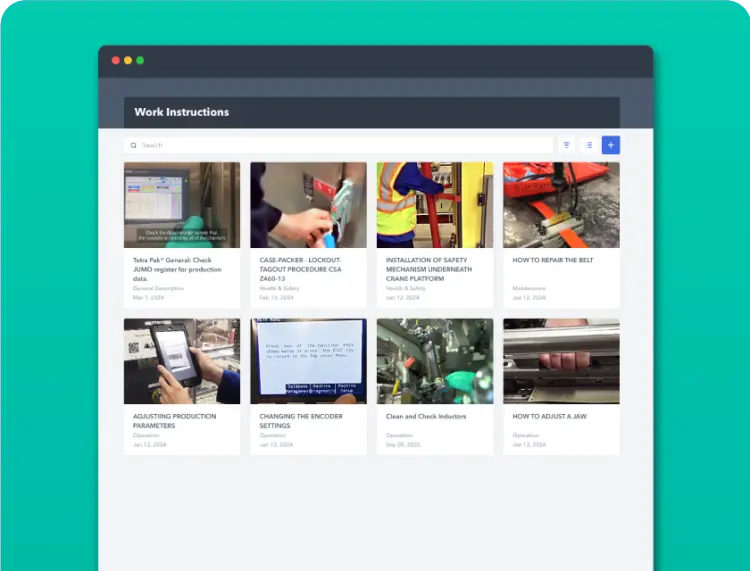Select title 'Tetra Pak General: Check JUMO register'

coord(177,269)
